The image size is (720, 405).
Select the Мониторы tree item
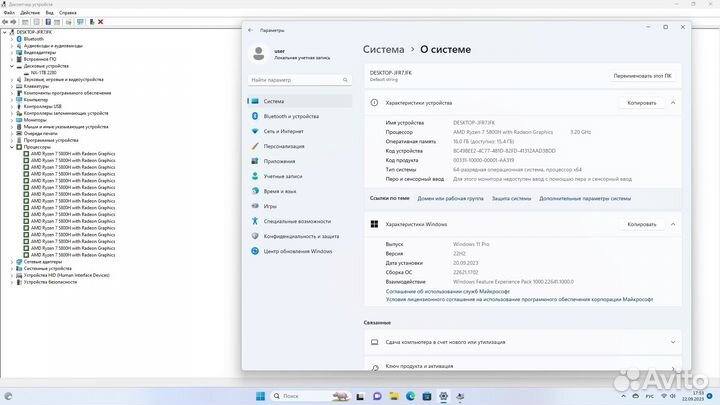coord(35,120)
